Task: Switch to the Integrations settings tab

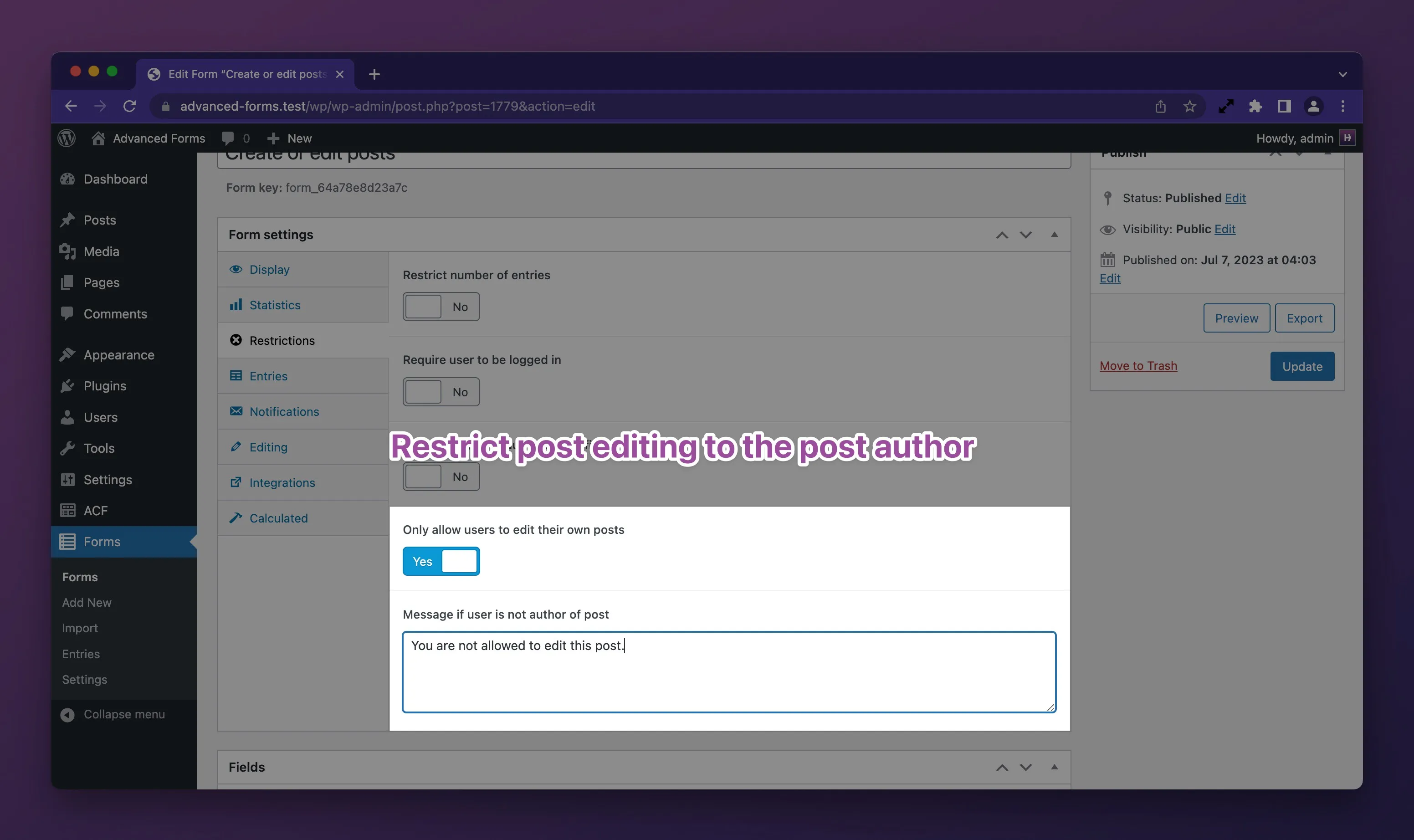Action: 303,483
